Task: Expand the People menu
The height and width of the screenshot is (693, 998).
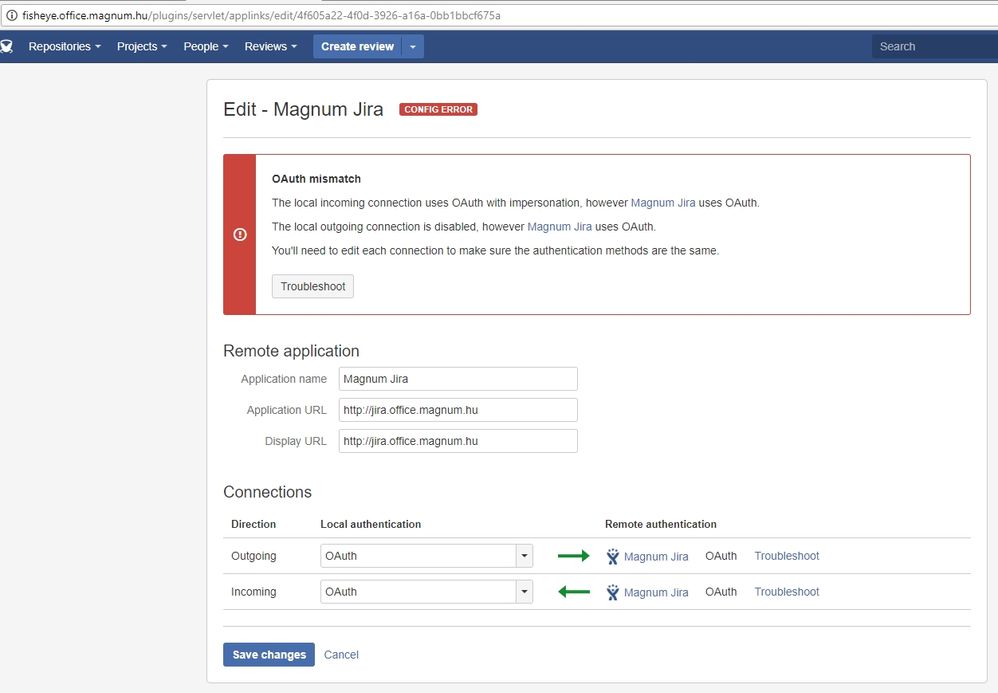Action: click(206, 47)
